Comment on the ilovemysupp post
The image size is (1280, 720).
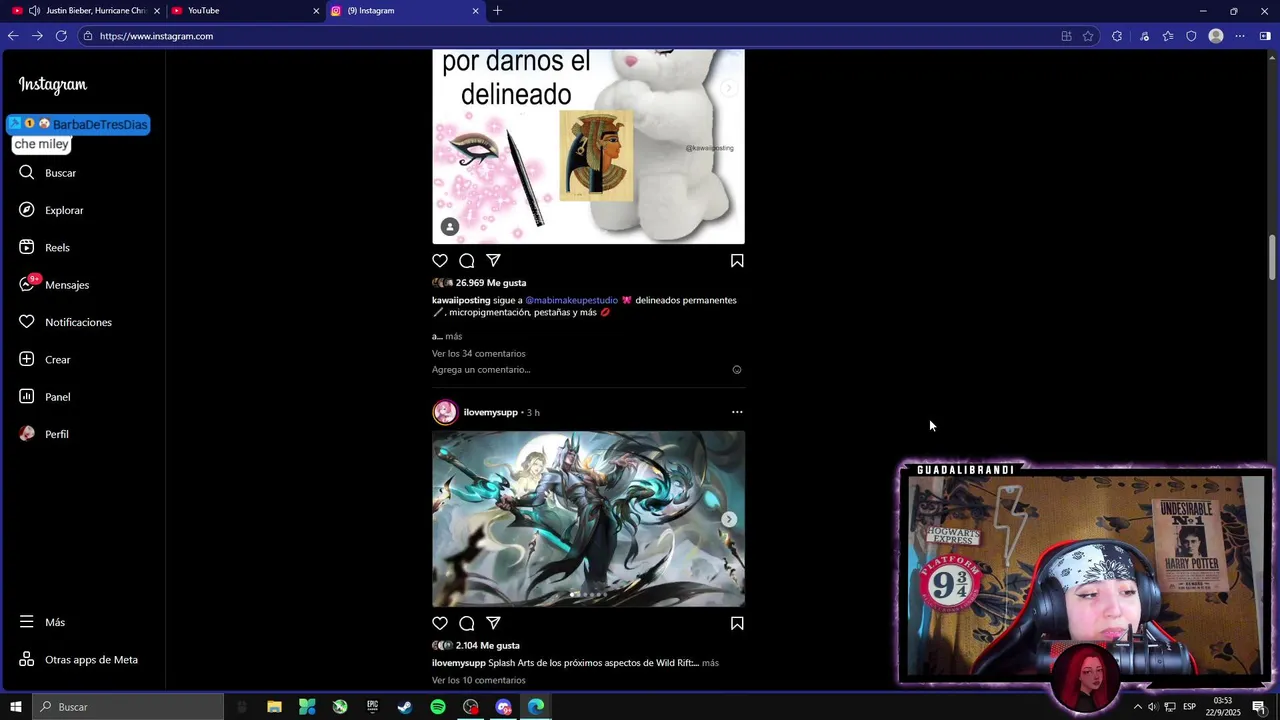467,623
